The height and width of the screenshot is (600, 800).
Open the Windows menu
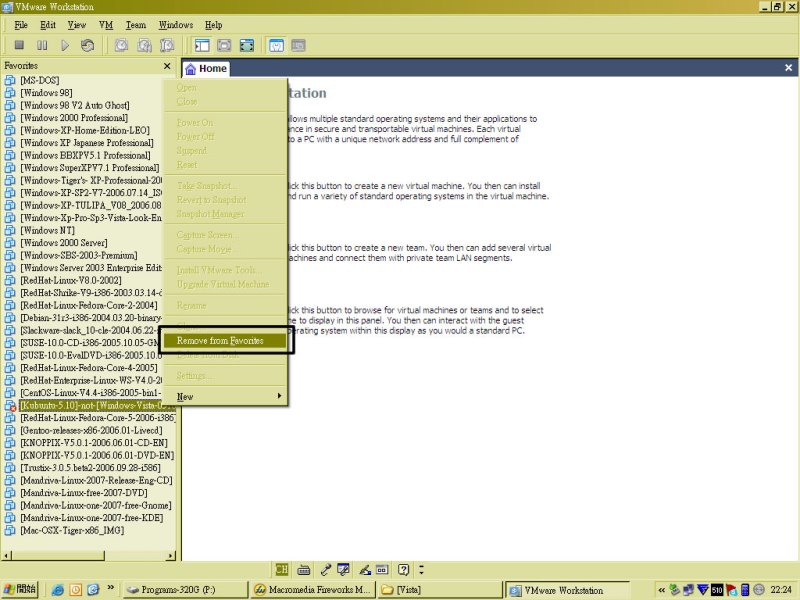coord(176,24)
